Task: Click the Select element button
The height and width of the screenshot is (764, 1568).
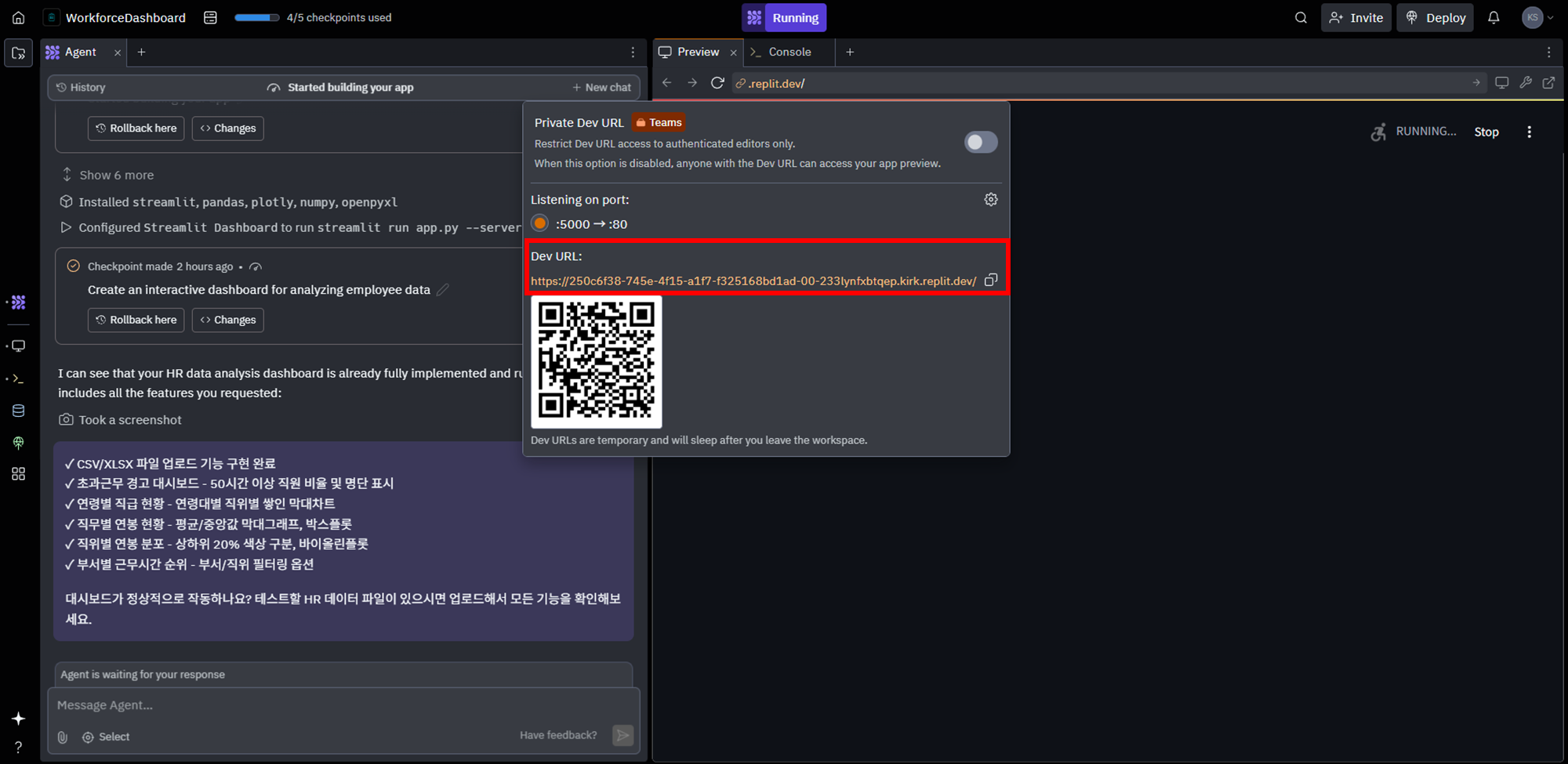Action: [106, 737]
